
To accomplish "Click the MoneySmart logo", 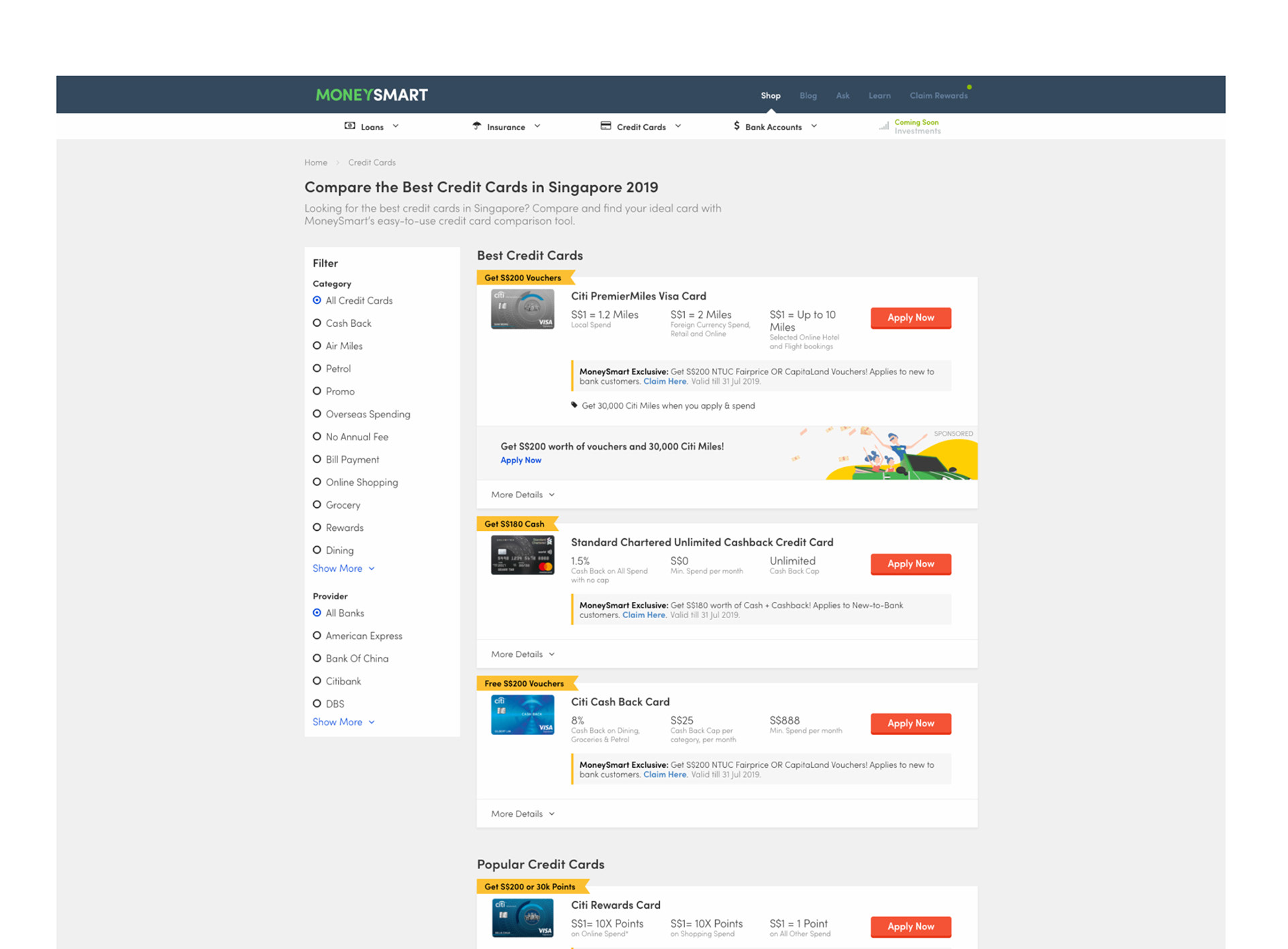I will tap(372, 95).
